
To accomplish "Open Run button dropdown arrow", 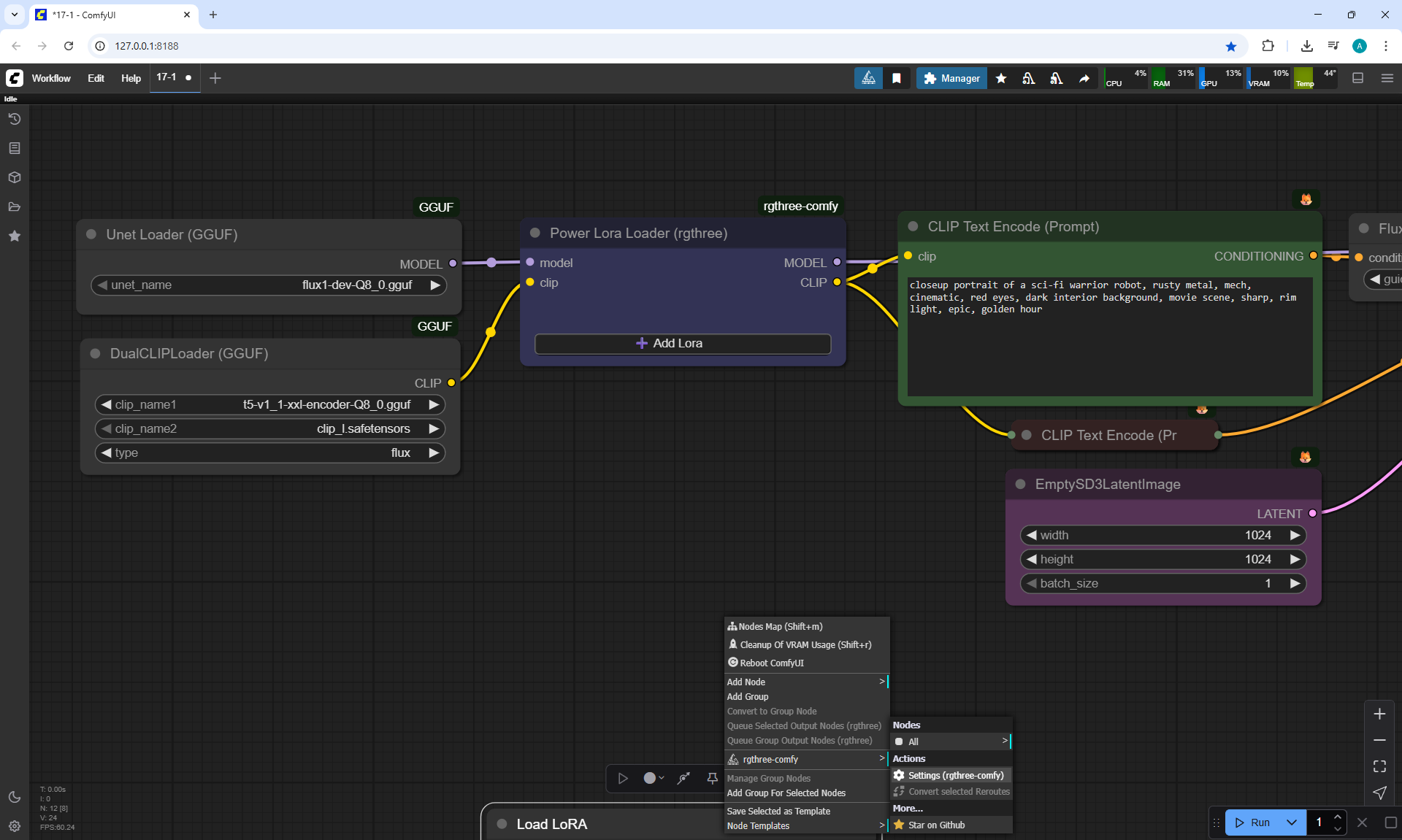I will click(x=1291, y=822).
